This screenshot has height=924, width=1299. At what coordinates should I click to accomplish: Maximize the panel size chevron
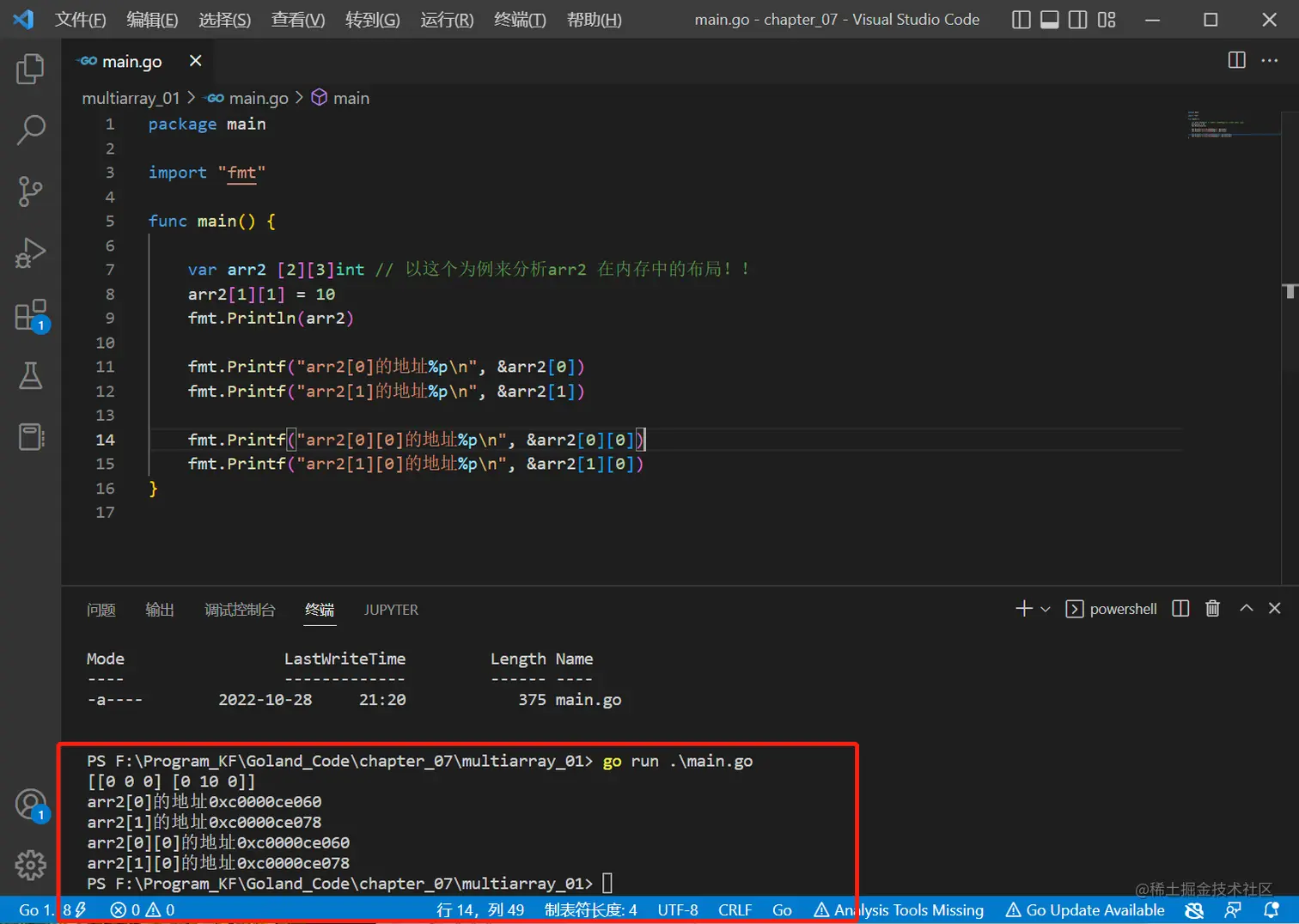pos(1246,608)
